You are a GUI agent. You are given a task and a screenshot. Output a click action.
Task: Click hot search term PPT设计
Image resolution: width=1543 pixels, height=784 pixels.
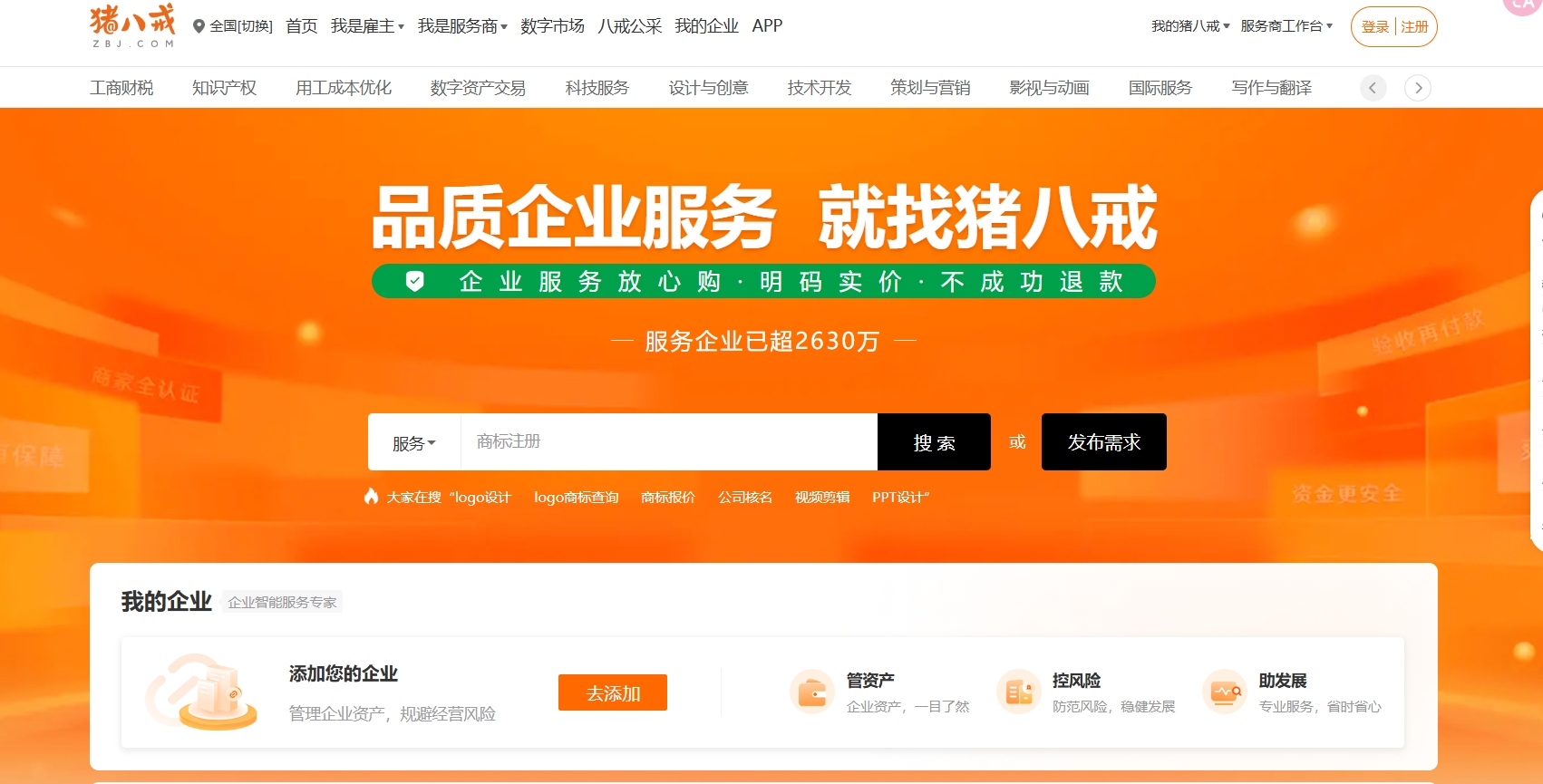coord(898,498)
